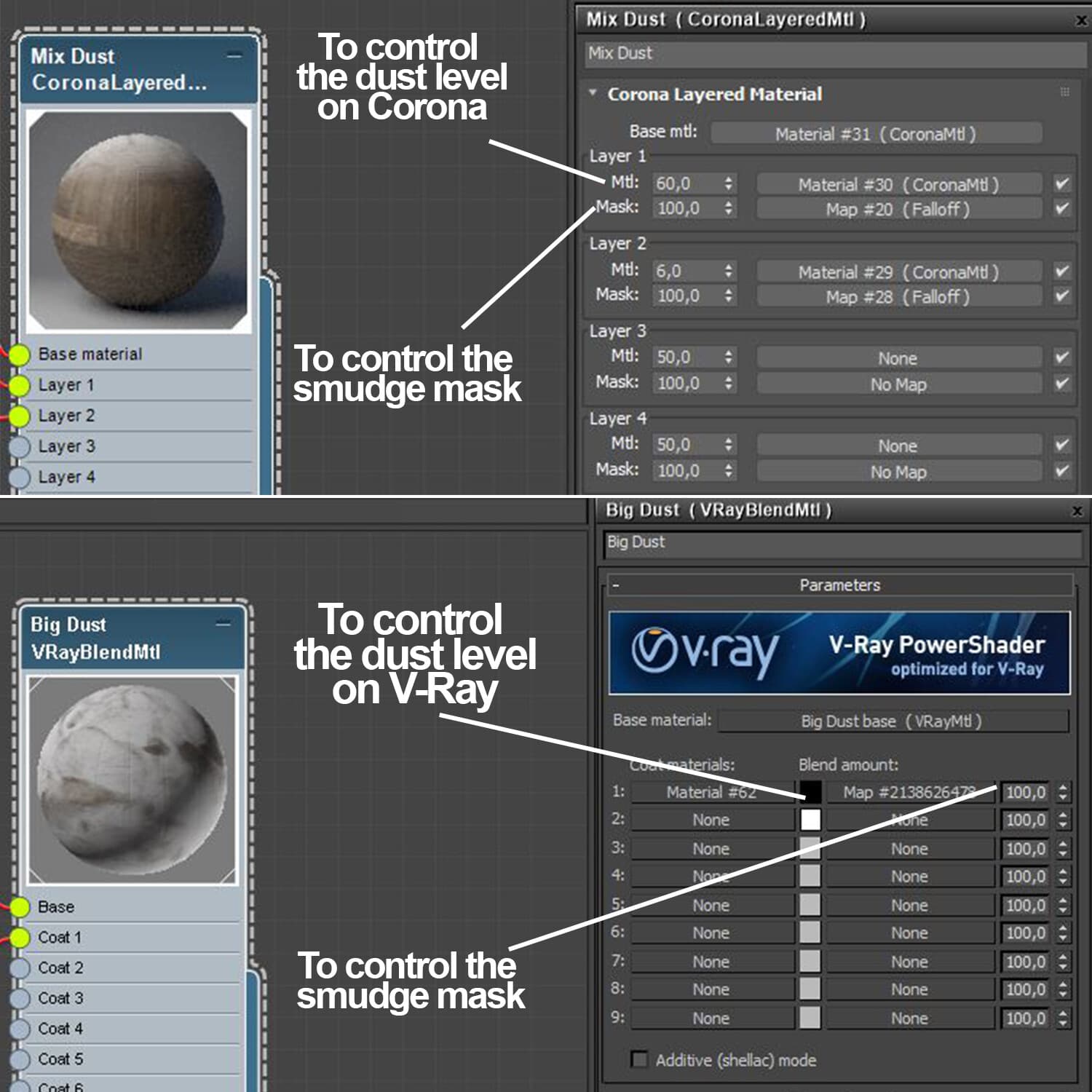Collapse the Corona Layered Material rollout
The height and width of the screenshot is (1092, 1092).
593,93
